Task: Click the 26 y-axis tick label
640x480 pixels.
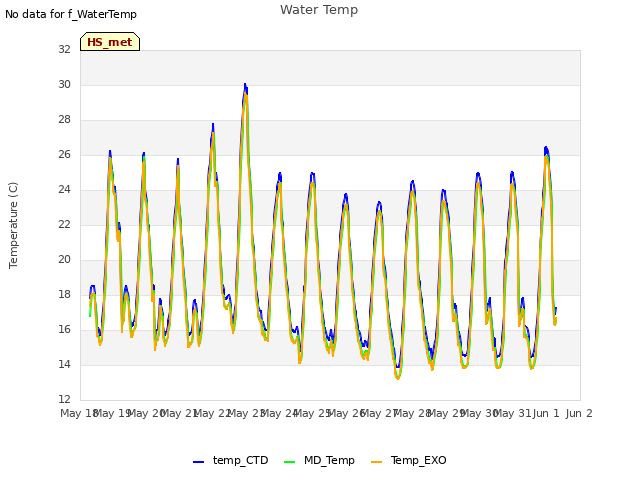Action: click(x=64, y=155)
